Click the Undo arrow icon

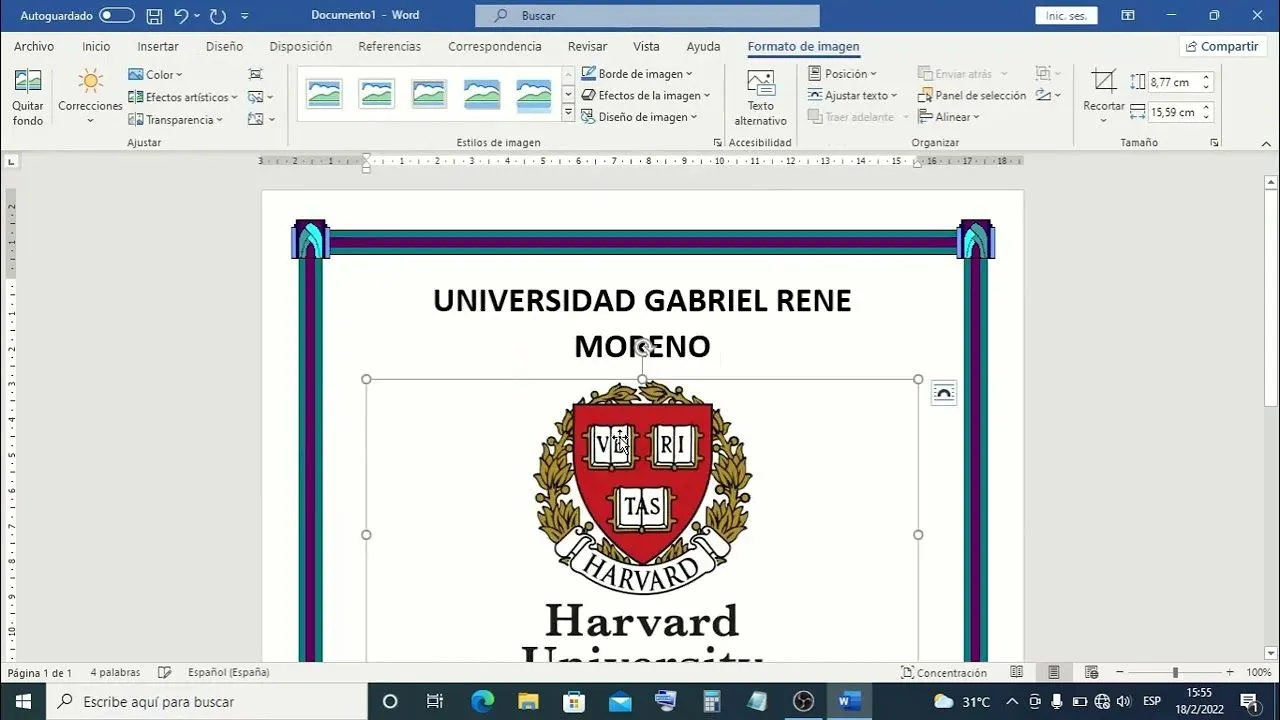point(181,16)
